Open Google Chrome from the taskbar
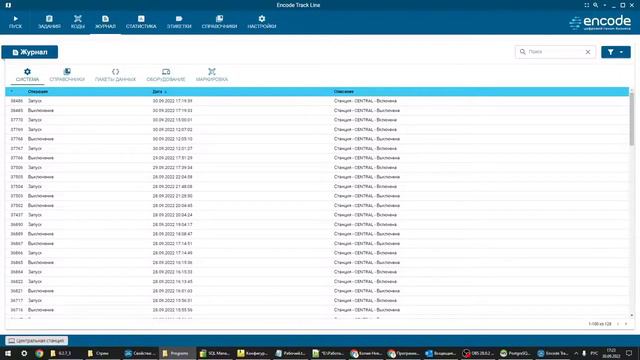640x360 pixels. click(x=39, y=353)
